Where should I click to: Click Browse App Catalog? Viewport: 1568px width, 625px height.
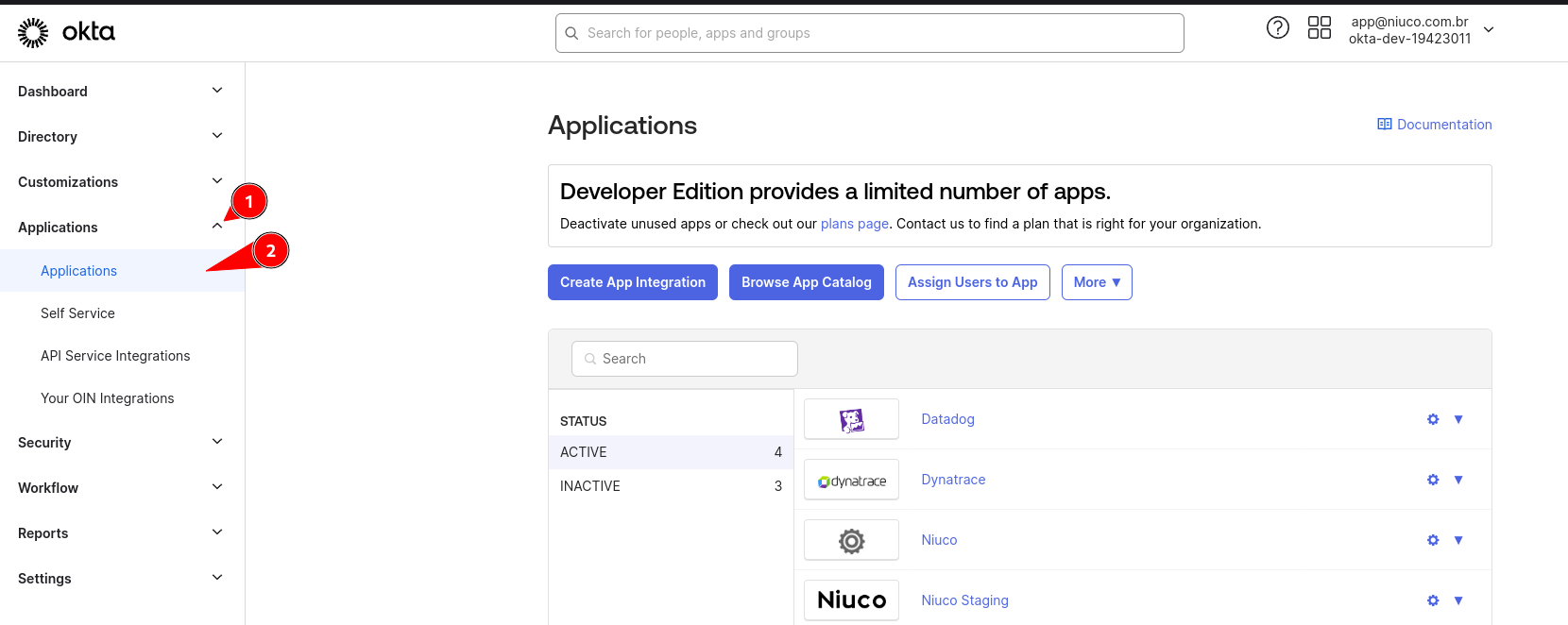point(807,282)
